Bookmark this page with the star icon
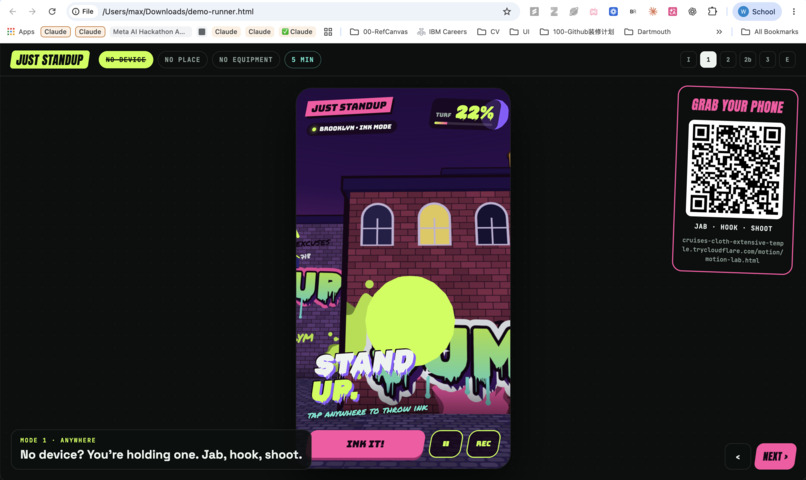The width and height of the screenshot is (806, 480). (x=507, y=11)
